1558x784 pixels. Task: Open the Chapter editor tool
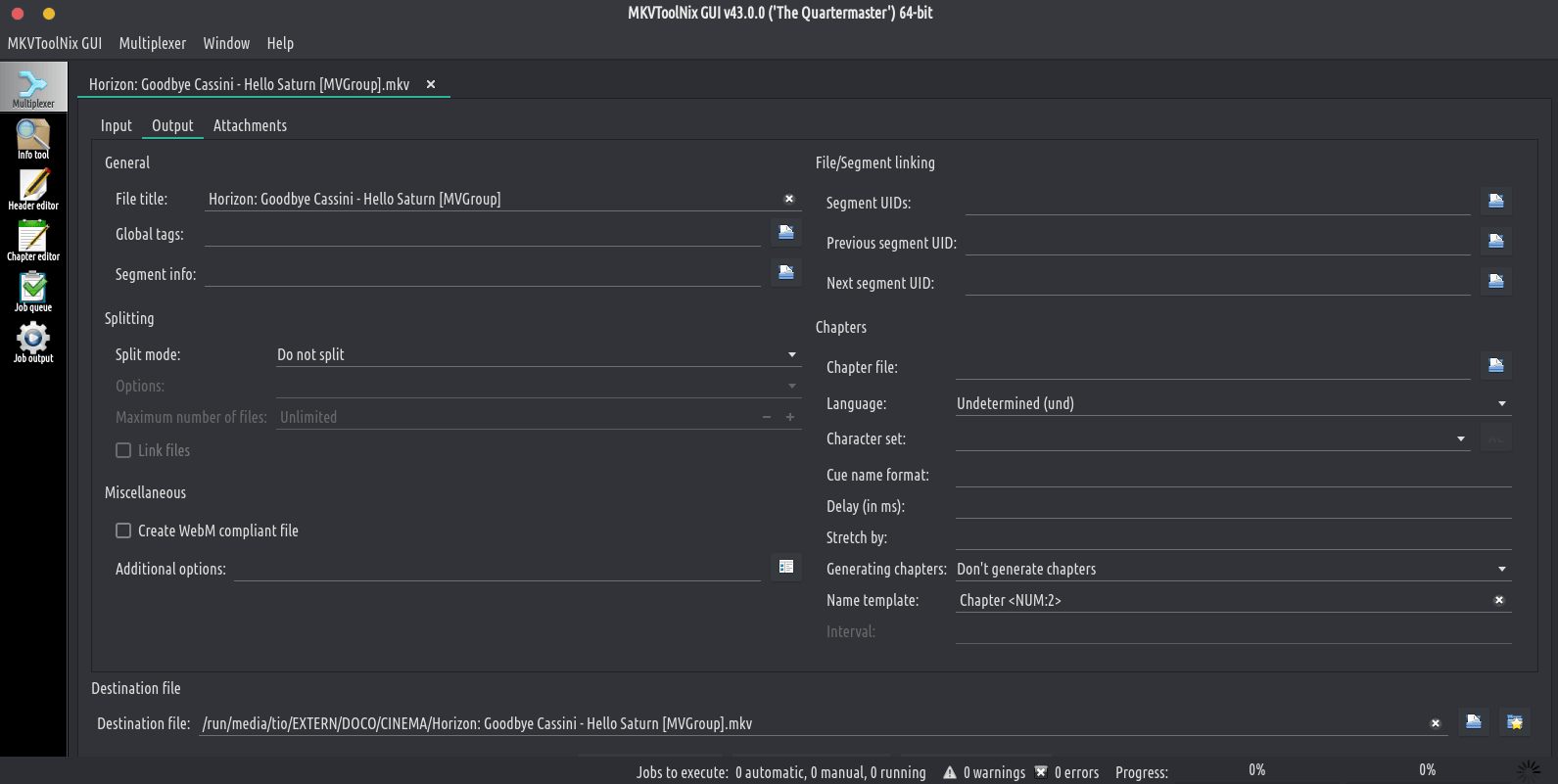click(33, 241)
